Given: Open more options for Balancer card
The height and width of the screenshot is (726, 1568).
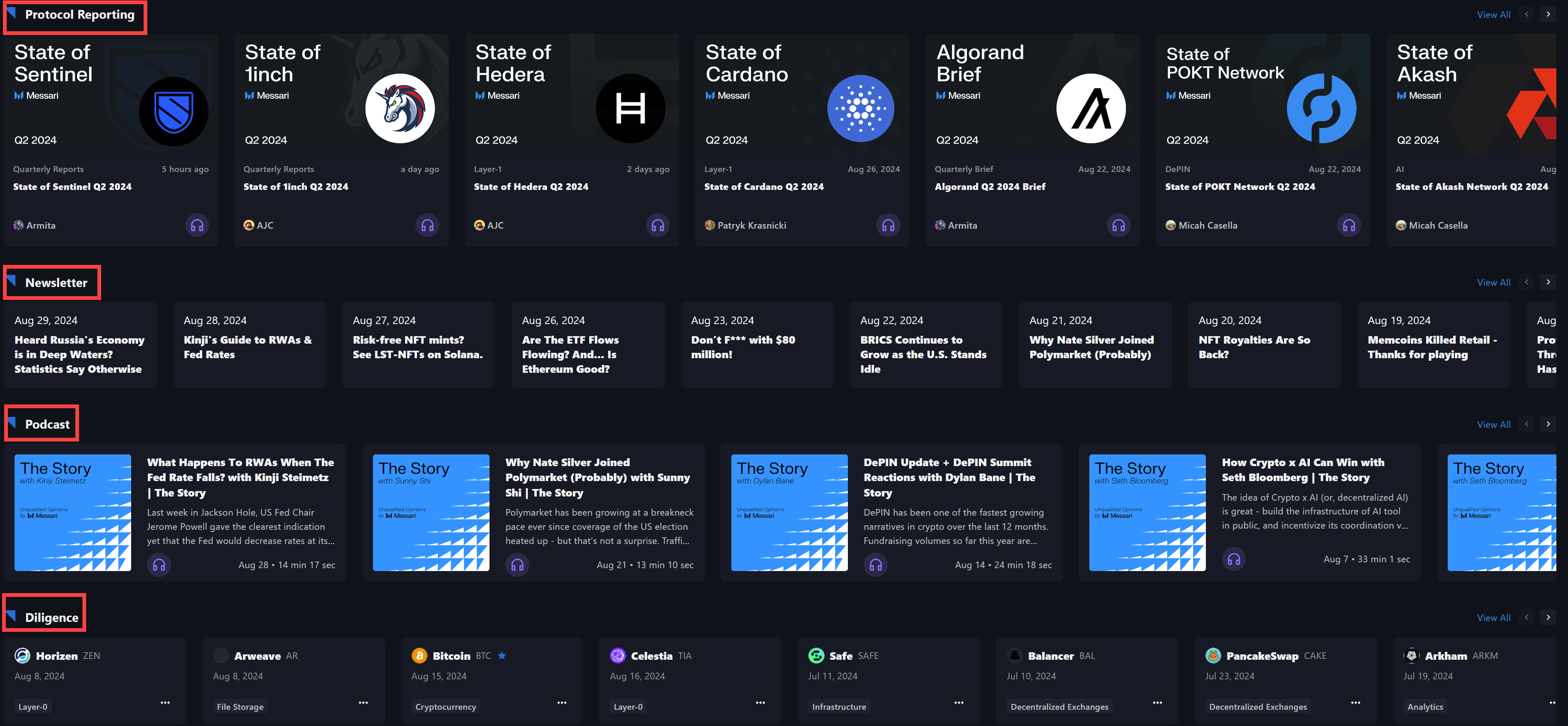Looking at the screenshot, I should point(1157,702).
